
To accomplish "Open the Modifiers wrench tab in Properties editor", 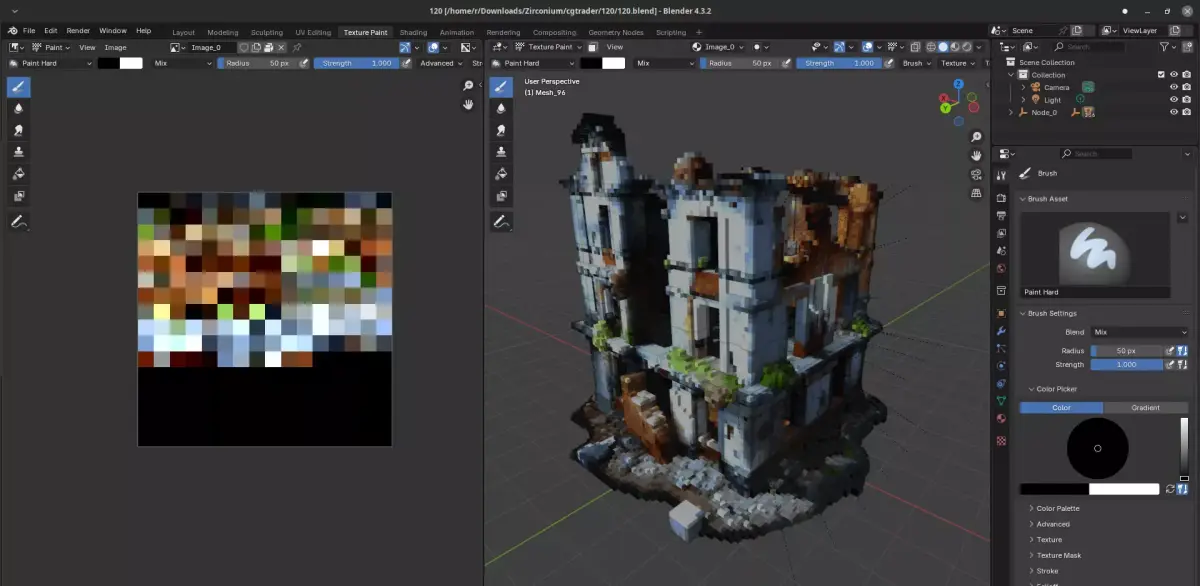I will (1001, 331).
